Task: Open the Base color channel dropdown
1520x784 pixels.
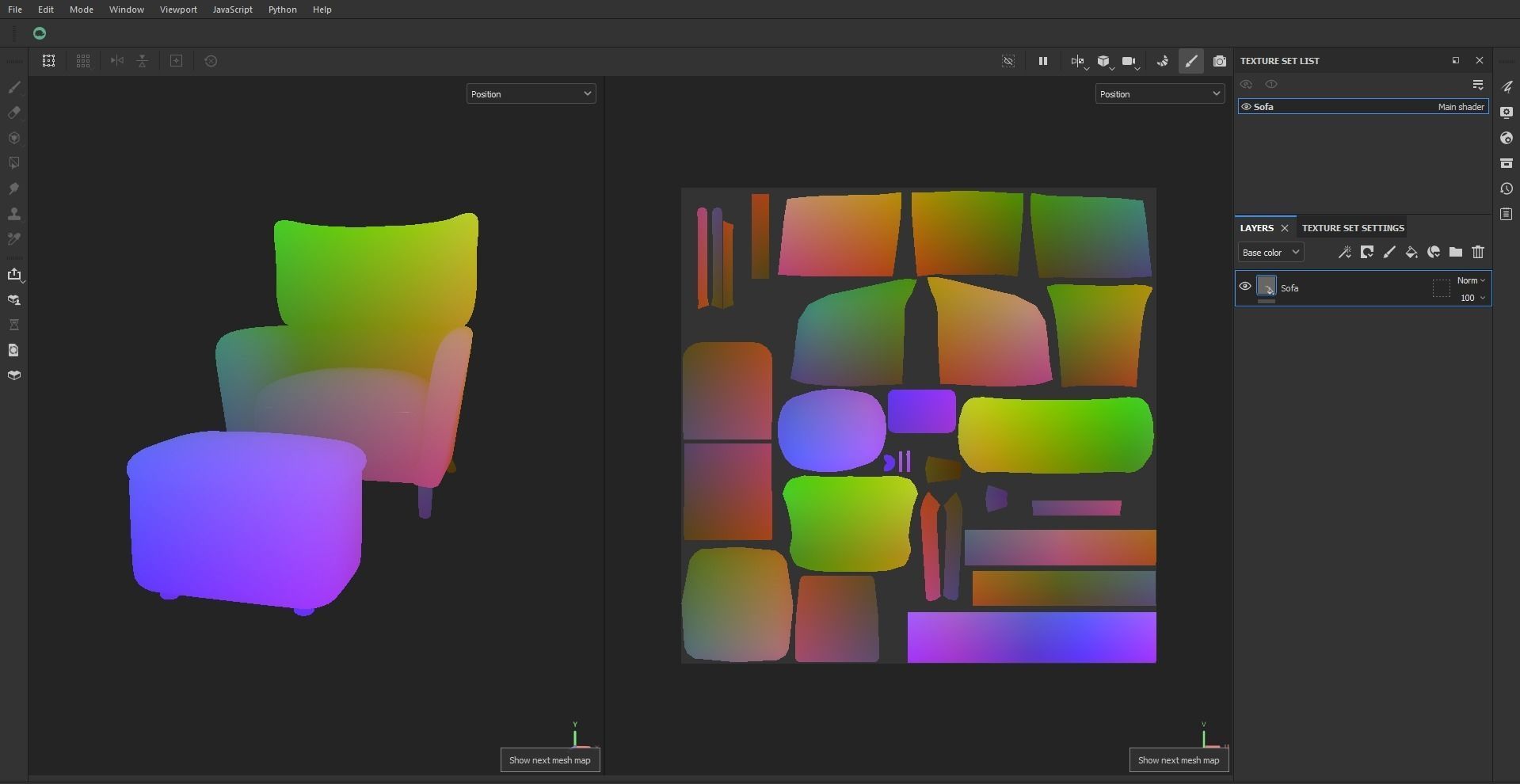Action: point(1270,253)
